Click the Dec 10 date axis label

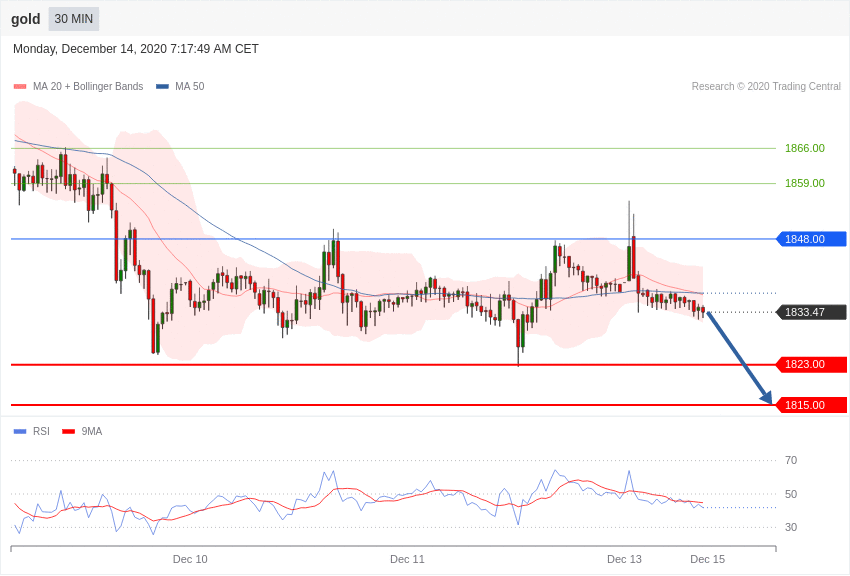tap(190, 559)
